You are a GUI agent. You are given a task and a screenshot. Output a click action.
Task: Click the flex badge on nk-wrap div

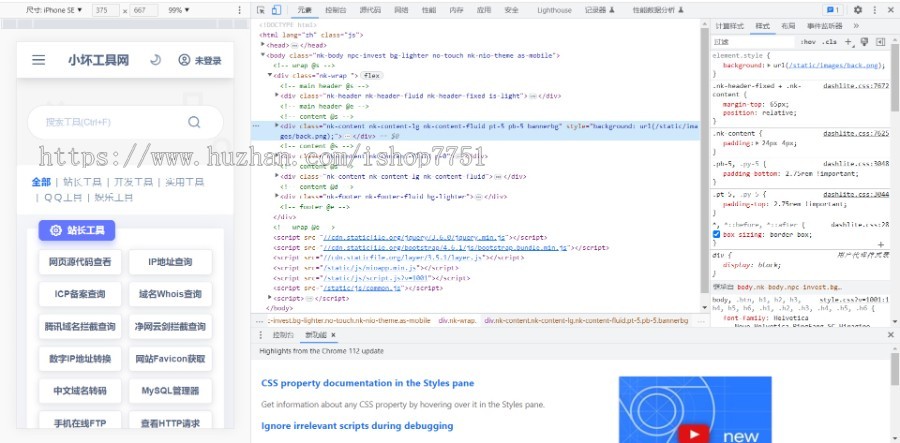pyautogui.click(x=372, y=76)
